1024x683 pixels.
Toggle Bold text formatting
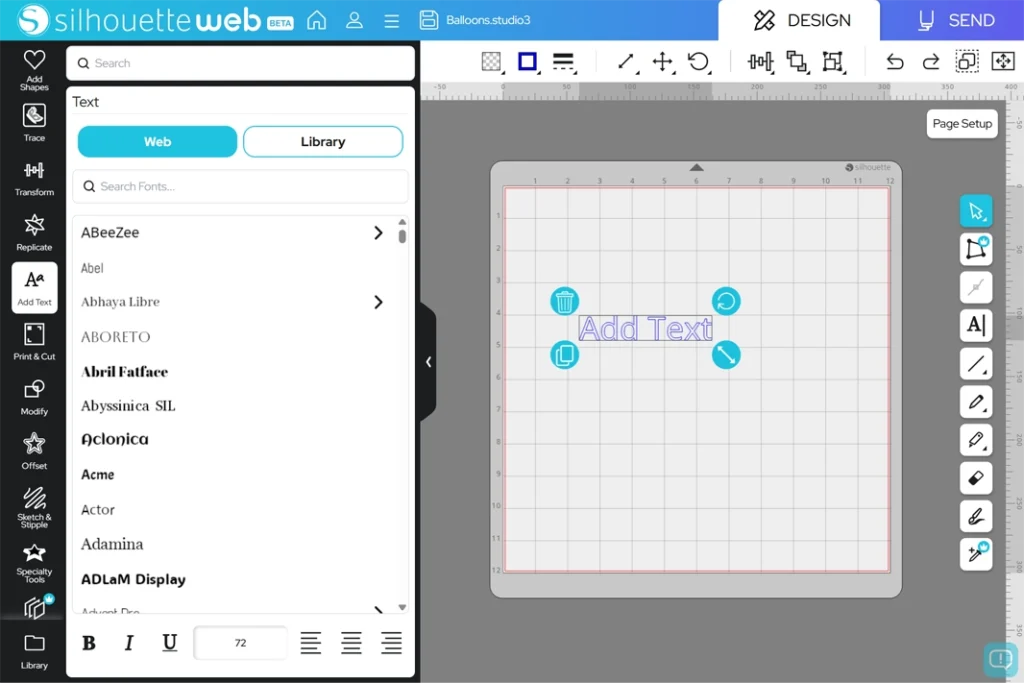[x=89, y=643]
